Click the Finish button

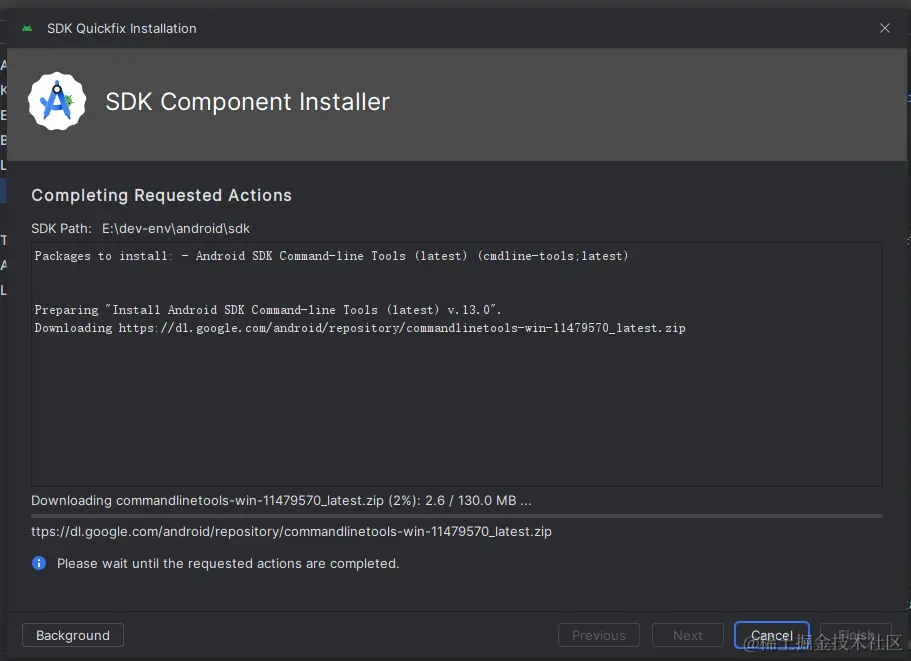856,635
